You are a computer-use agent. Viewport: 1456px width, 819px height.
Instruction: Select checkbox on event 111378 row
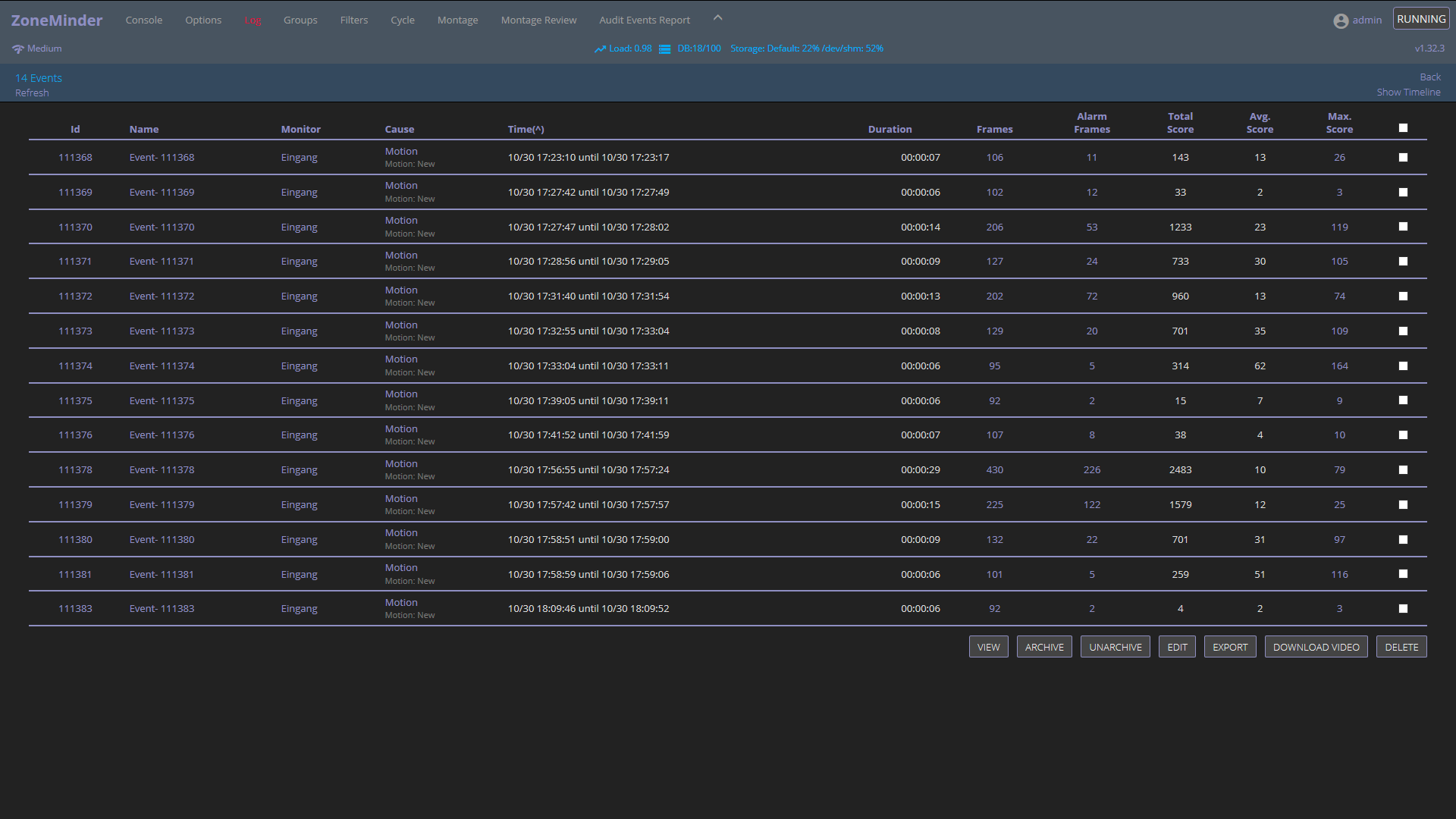1403,470
